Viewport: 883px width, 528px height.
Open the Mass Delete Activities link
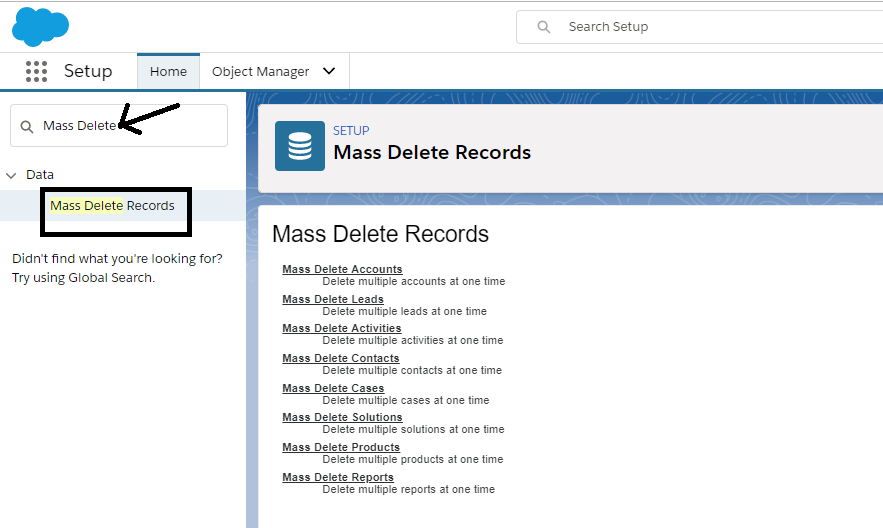[x=341, y=328]
